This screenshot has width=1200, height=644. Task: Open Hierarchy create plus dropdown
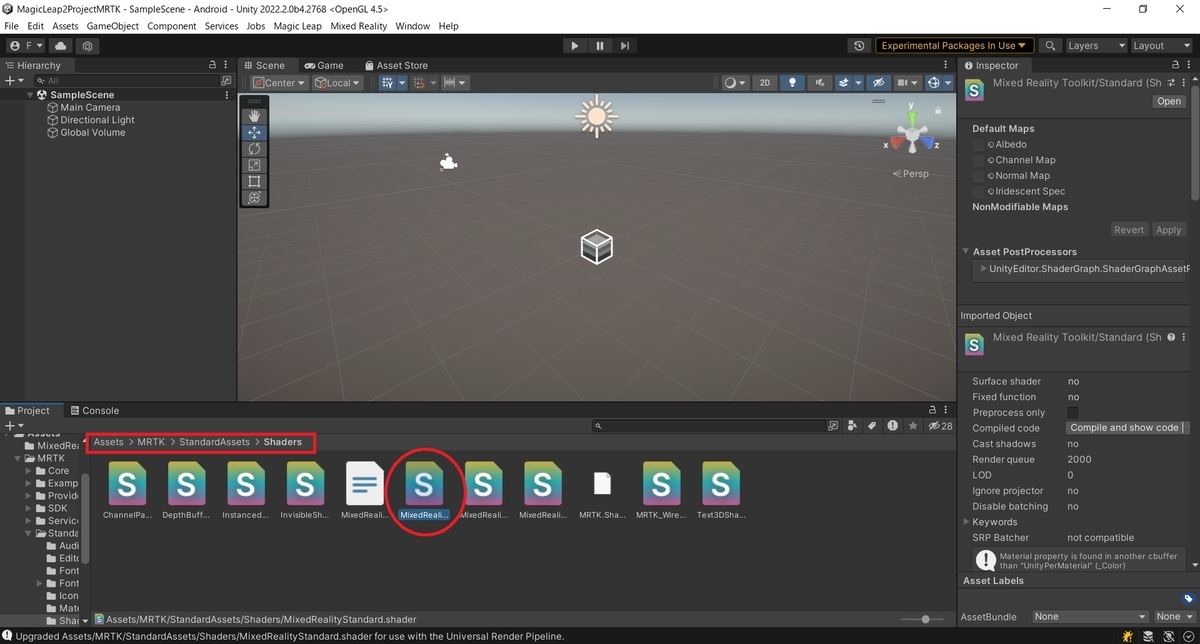(x=13, y=81)
